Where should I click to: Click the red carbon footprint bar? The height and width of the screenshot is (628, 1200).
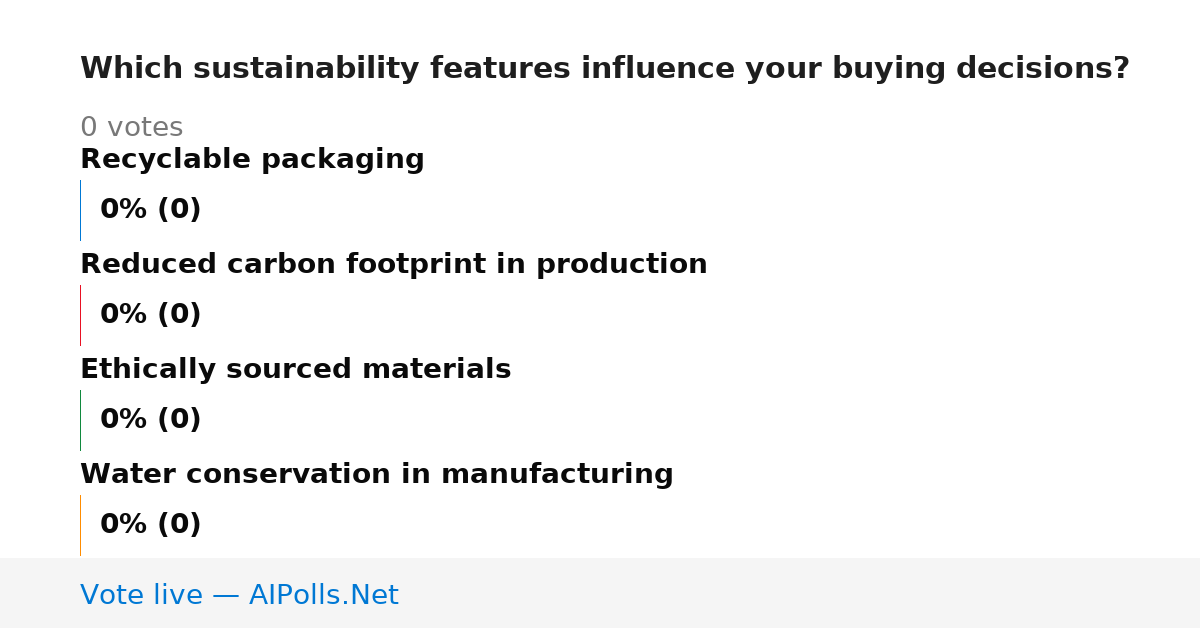click(x=80, y=315)
